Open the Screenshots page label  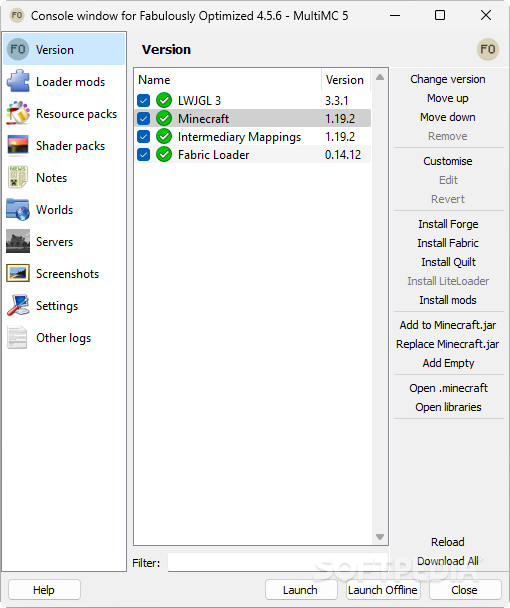click(x=67, y=274)
